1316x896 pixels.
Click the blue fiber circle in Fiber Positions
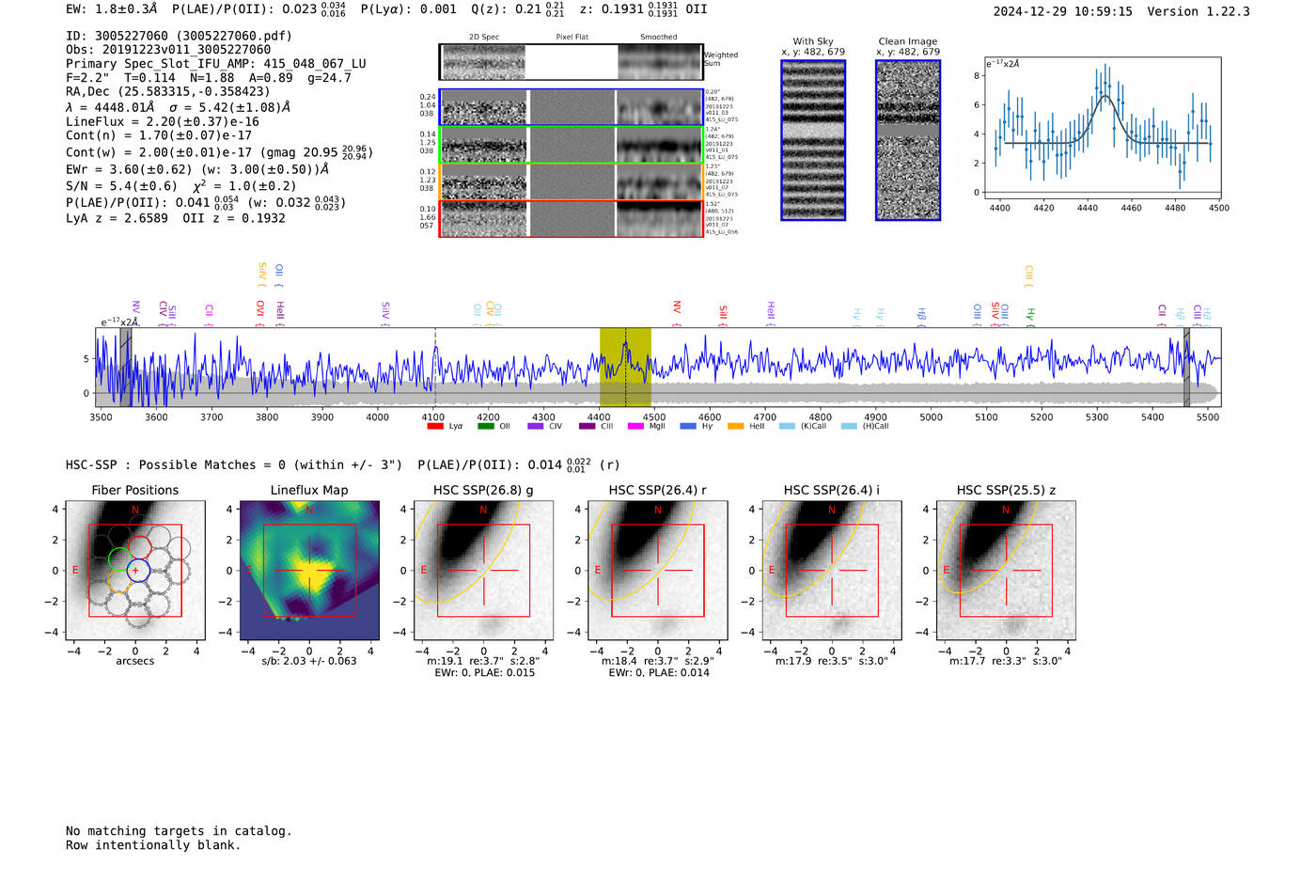click(138, 571)
